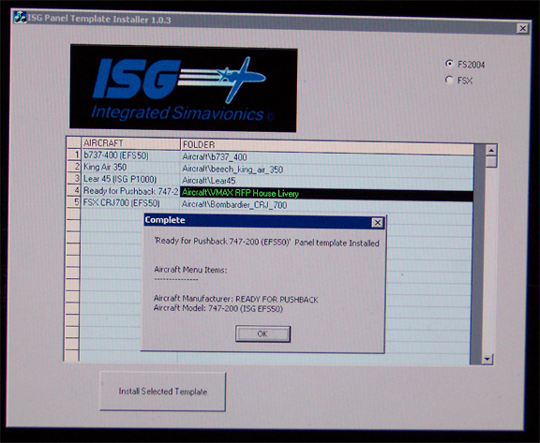The height and width of the screenshot is (443, 540).
Task: Click the Aircraft Manufacturer text line
Action: point(236,299)
